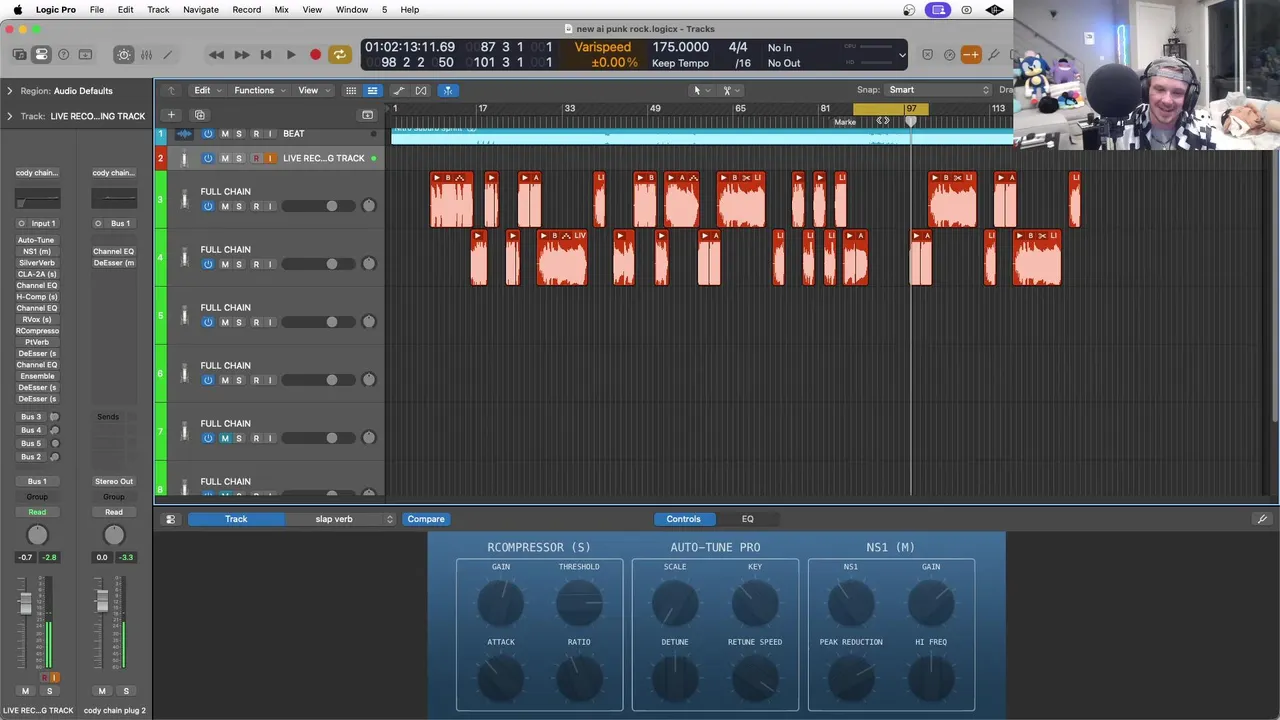Select the Track button in Smart Controls
The height and width of the screenshot is (720, 1280).
(236, 519)
